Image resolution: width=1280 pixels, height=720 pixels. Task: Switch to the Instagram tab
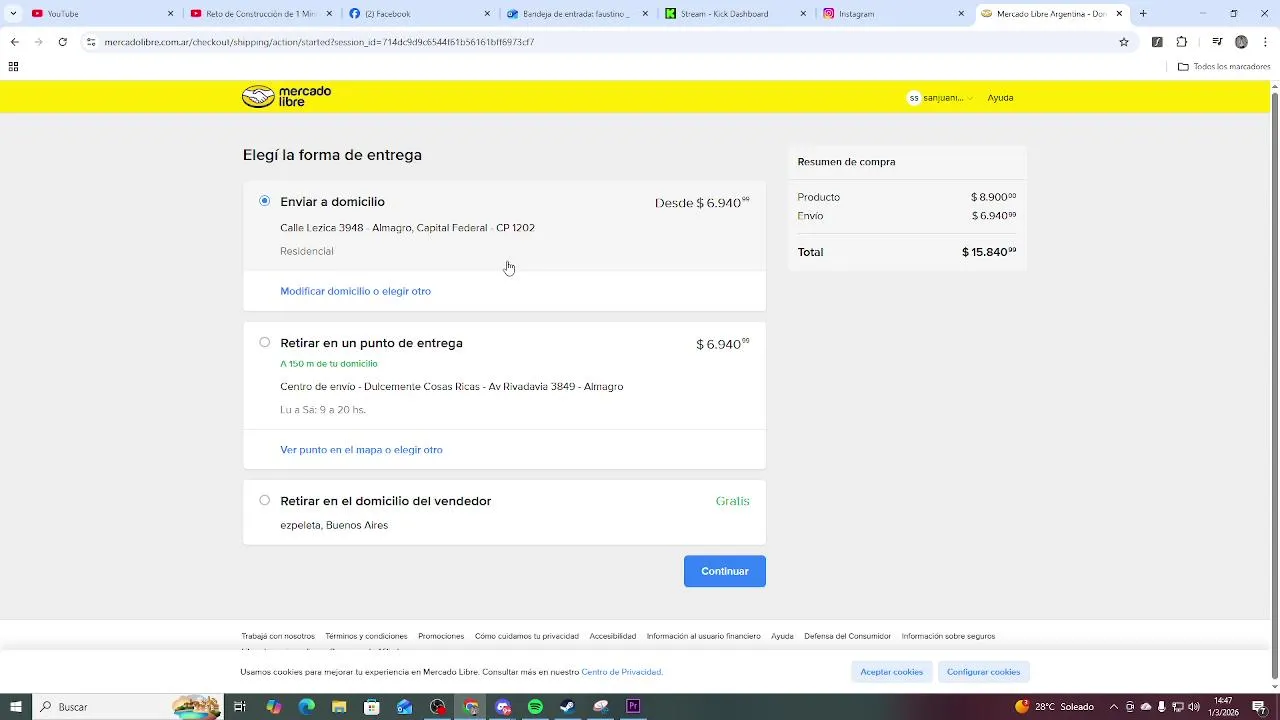coord(892,14)
